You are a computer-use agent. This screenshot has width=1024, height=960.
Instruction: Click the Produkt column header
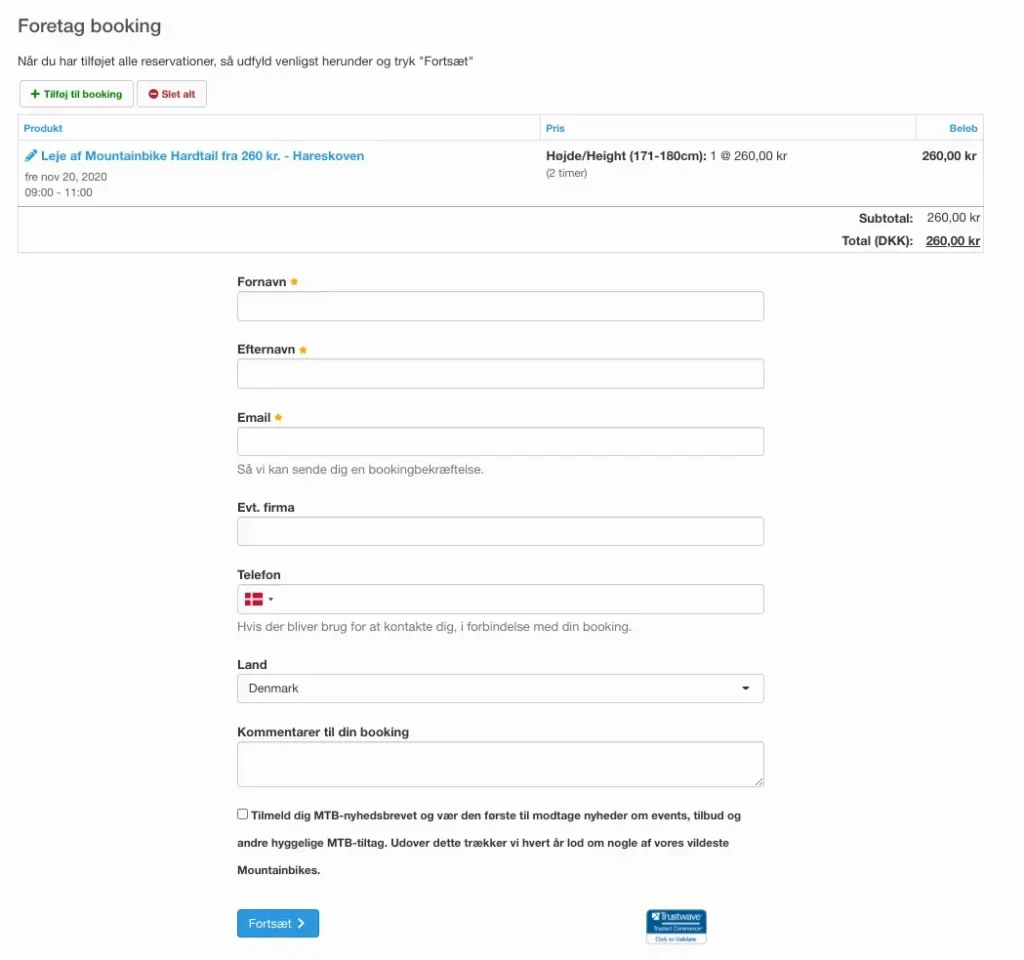coord(43,128)
